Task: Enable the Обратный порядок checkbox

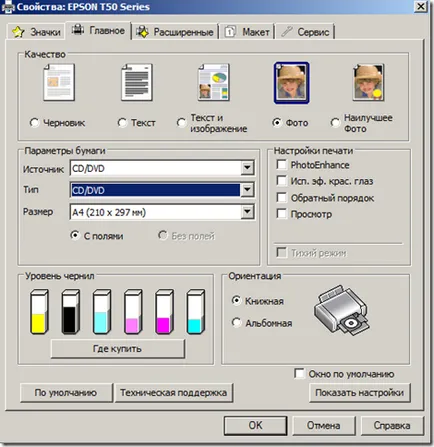Action: click(282, 197)
